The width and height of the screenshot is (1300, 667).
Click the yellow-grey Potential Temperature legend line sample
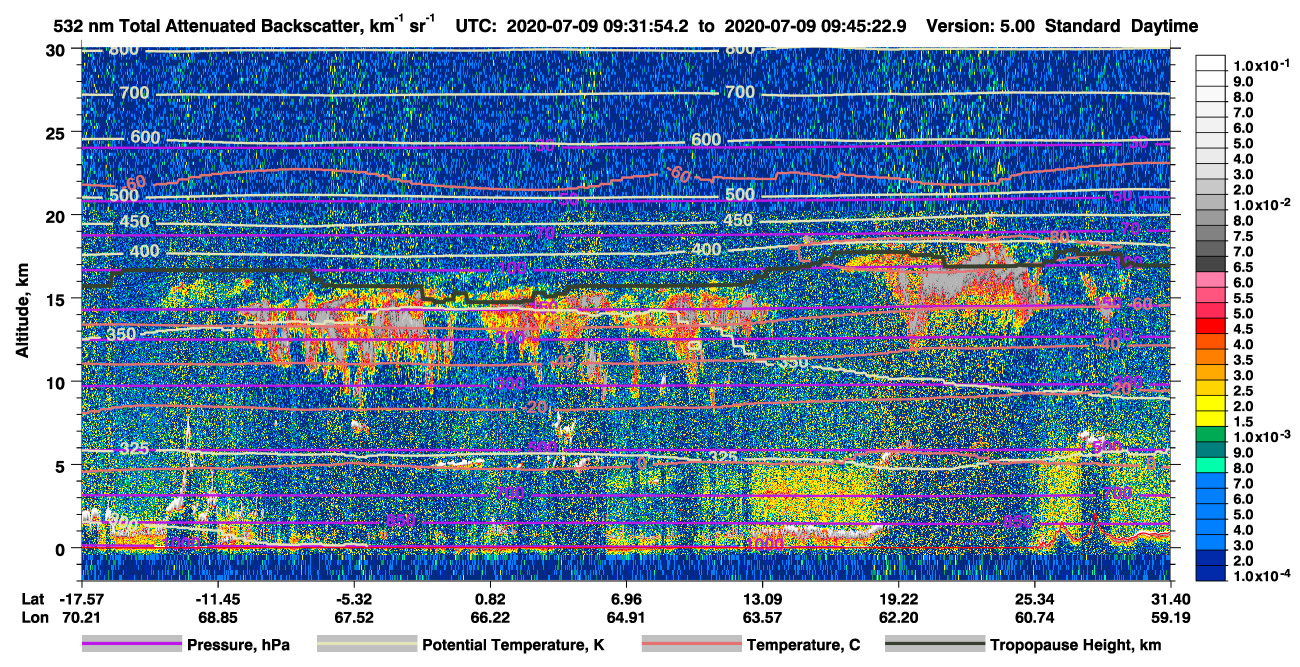pos(366,645)
